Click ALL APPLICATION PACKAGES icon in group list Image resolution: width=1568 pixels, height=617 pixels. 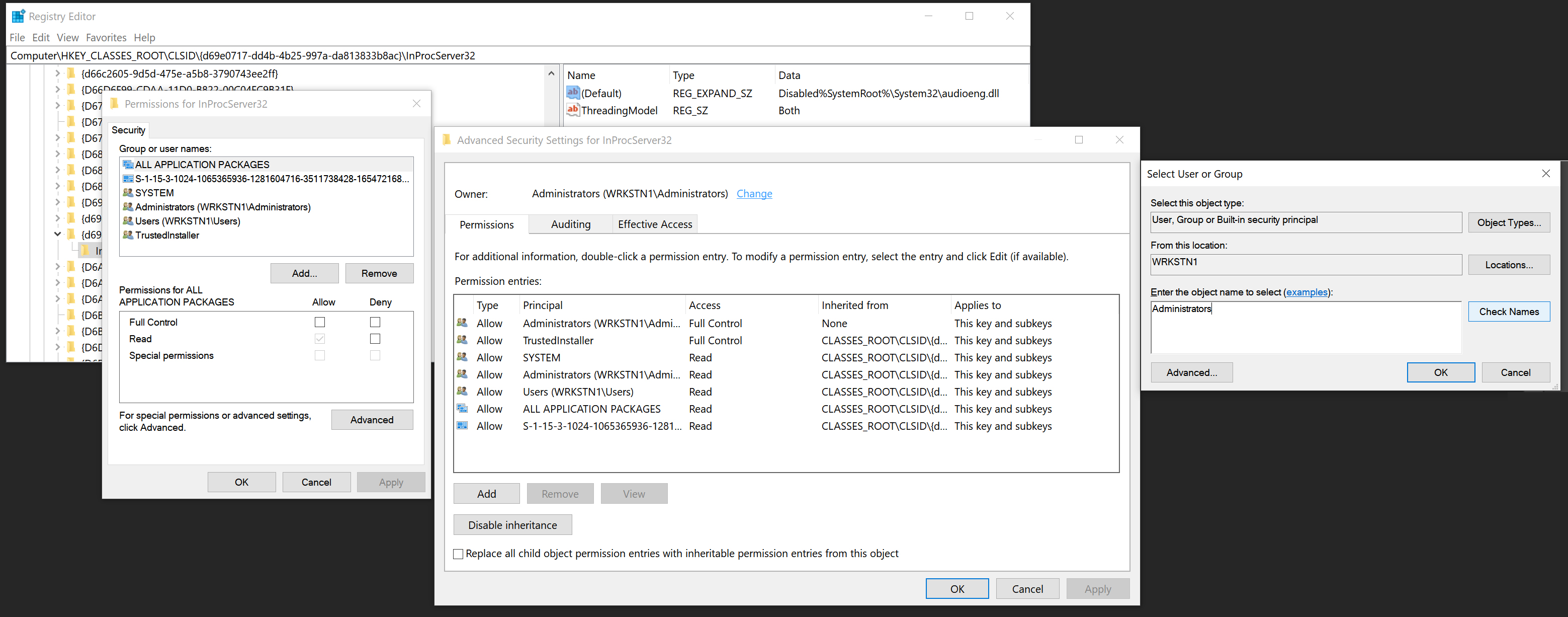coord(128,165)
